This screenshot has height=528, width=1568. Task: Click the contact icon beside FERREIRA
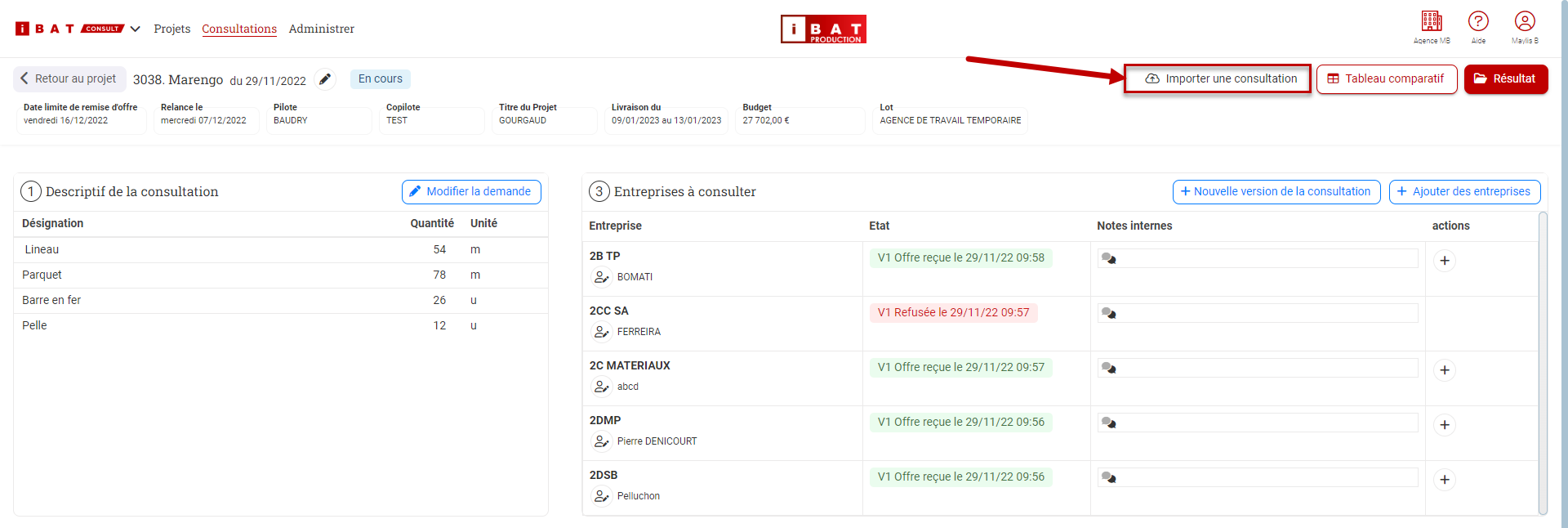coord(601,332)
